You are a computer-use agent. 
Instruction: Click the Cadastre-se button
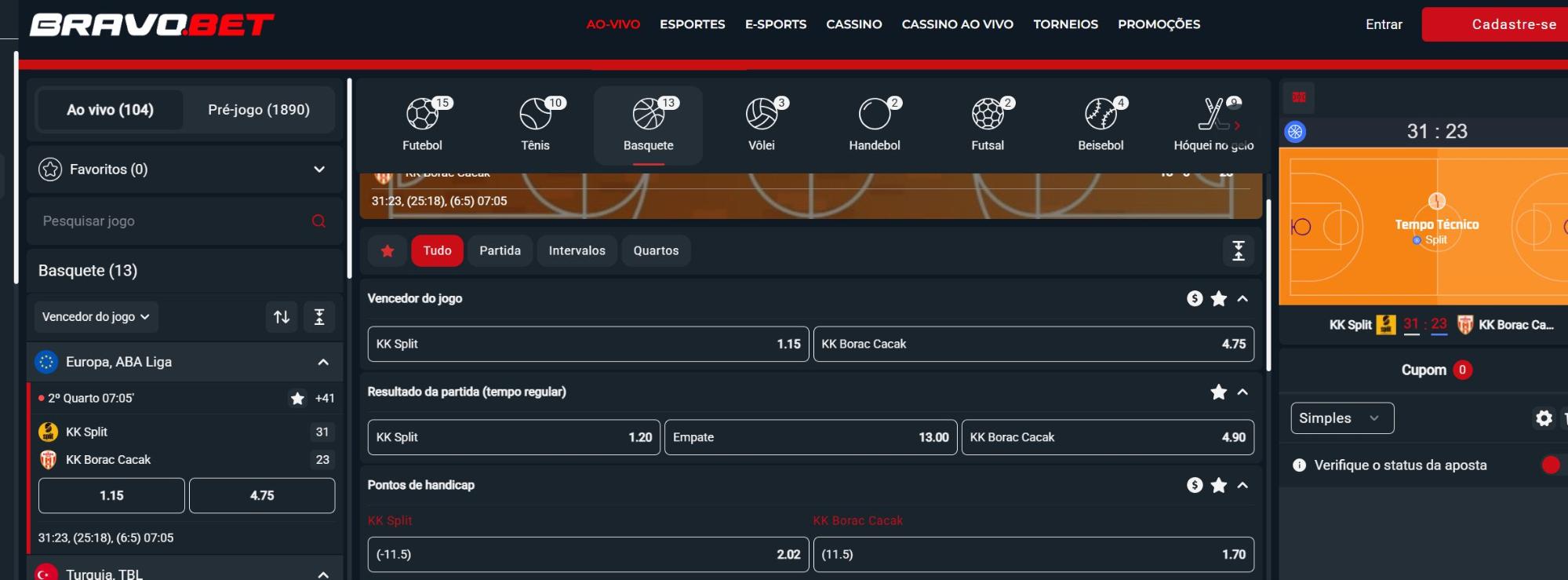point(1495,24)
